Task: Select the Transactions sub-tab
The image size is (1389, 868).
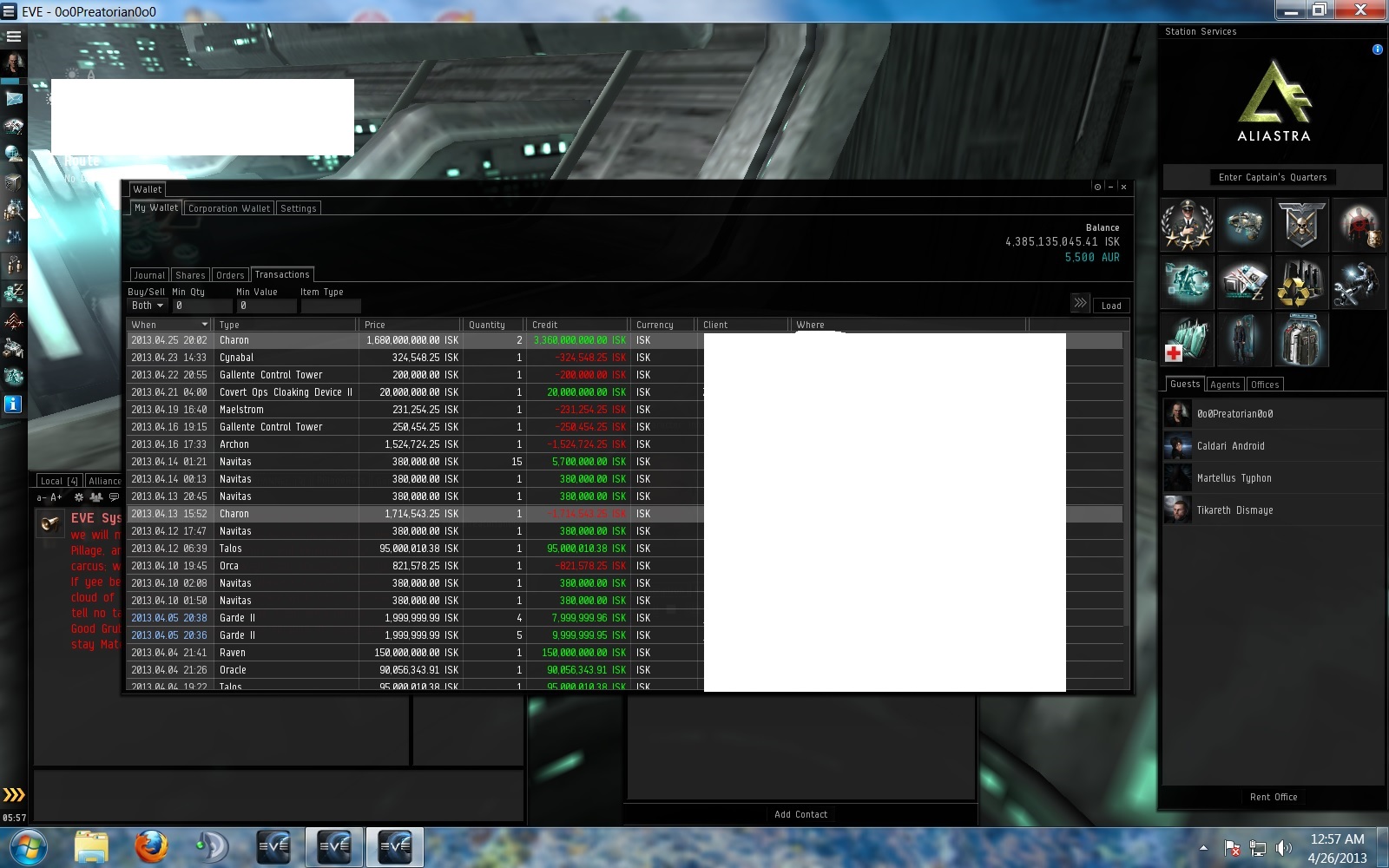Action: click(x=282, y=274)
